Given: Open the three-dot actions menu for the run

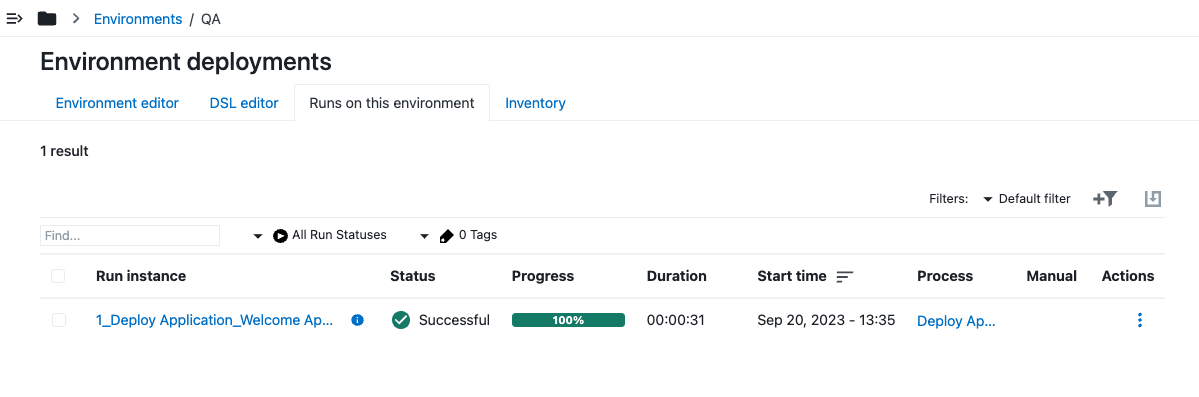Looking at the screenshot, I should (1139, 320).
